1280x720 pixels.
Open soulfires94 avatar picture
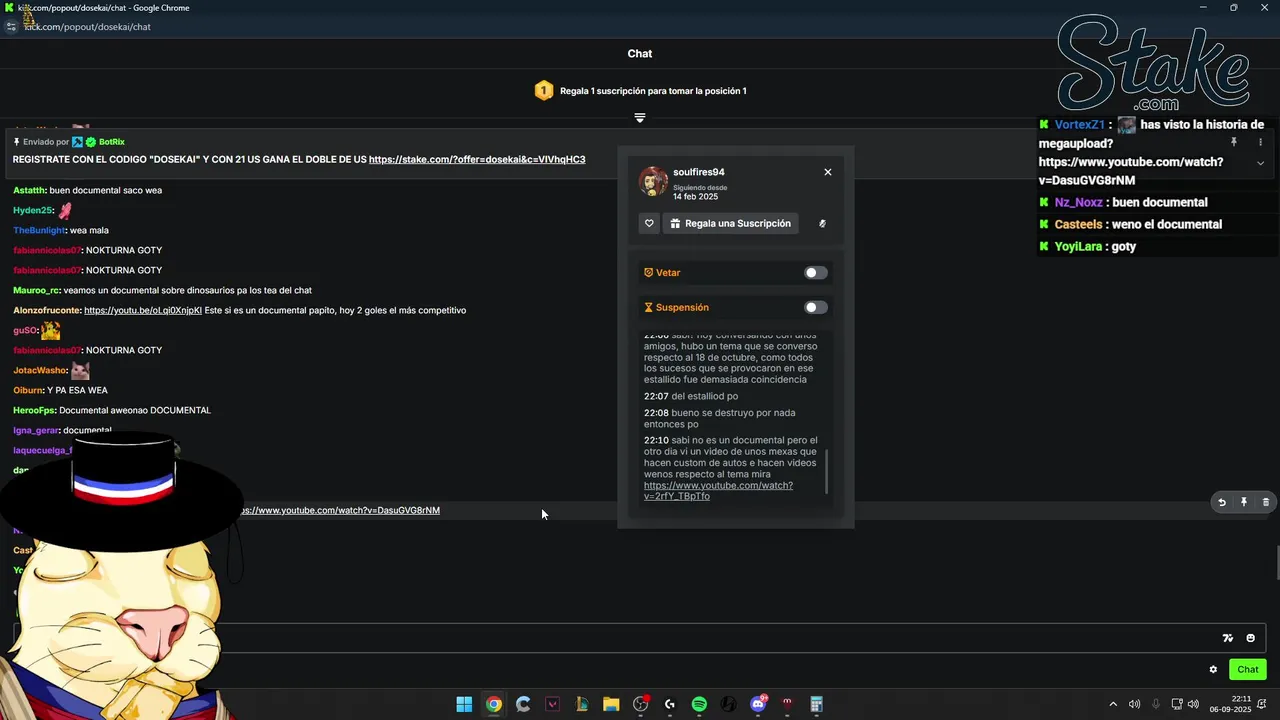[x=654, y=181]
